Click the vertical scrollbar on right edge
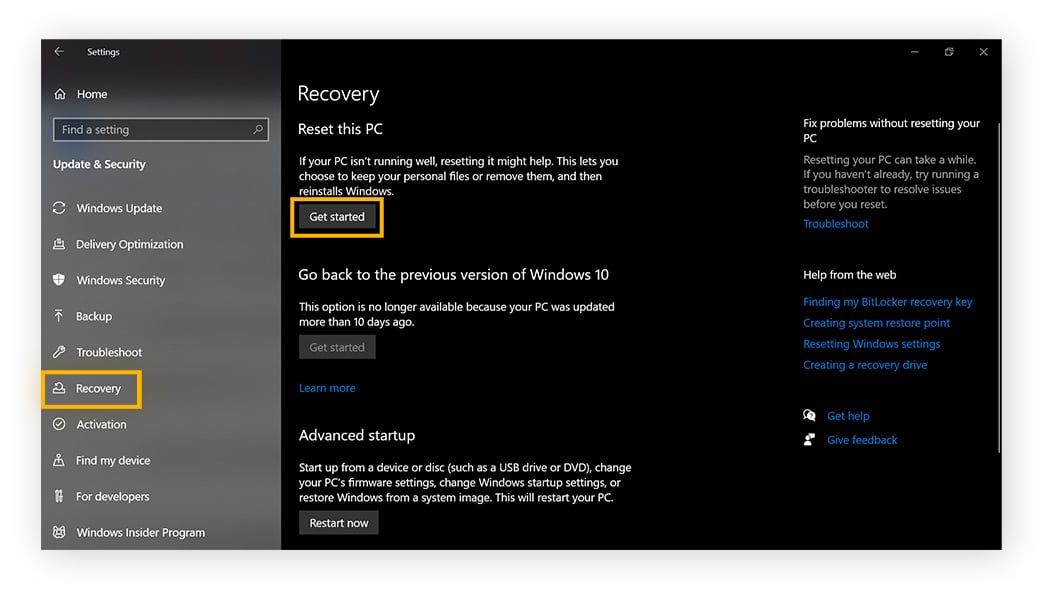The image size is (1043, 593). pos(999,280)
